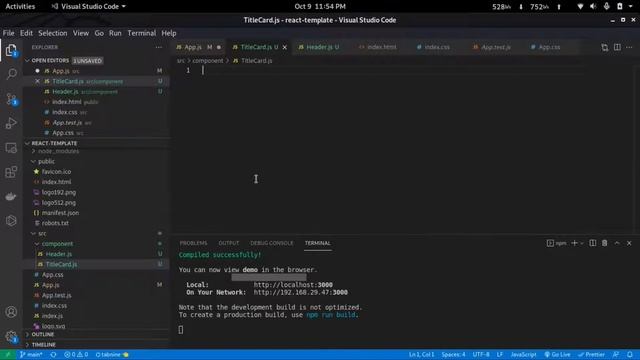Viewport: 640px width, 360px height.
Task: Click the Prettier status bar item
Action: [591, 355]
